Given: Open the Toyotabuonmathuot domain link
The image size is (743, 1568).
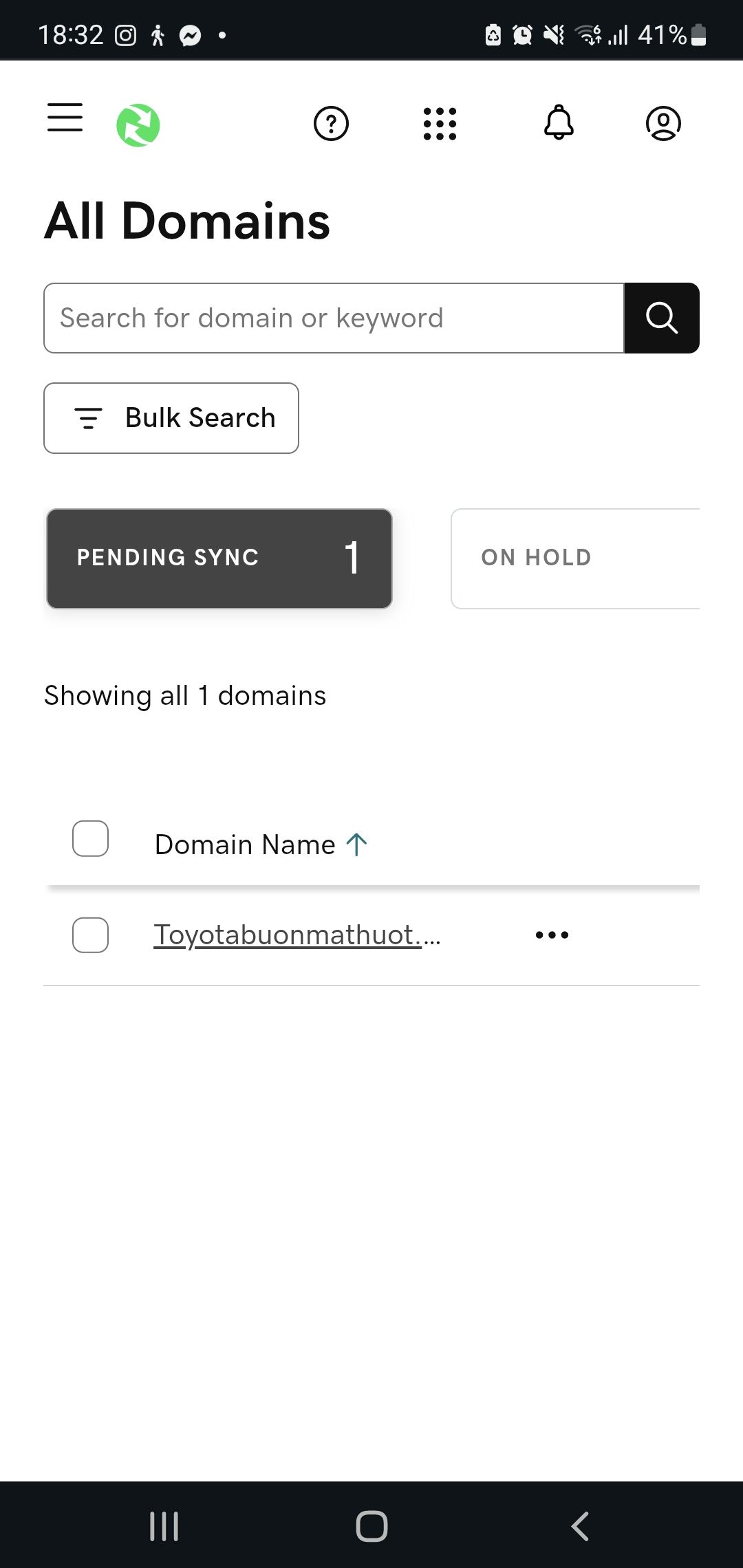Looking at the screenshot, I should pos(297,935).
